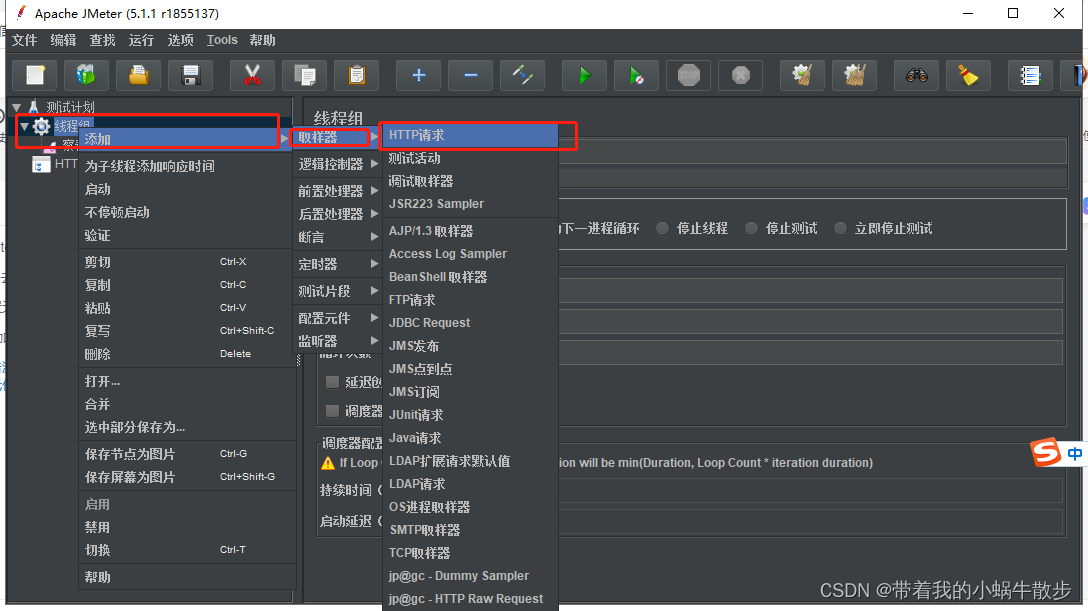
Task: Click the Shutdown threads icon
Action: [x=740, y=75]
